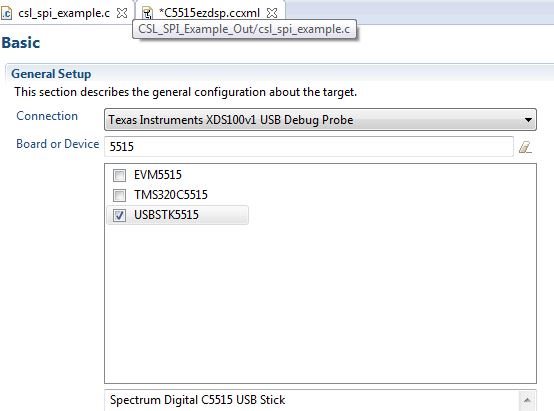The image size is (554, 411).
Task: Switch to the csl_spi_example.c tab
Action: pos(64,13)
